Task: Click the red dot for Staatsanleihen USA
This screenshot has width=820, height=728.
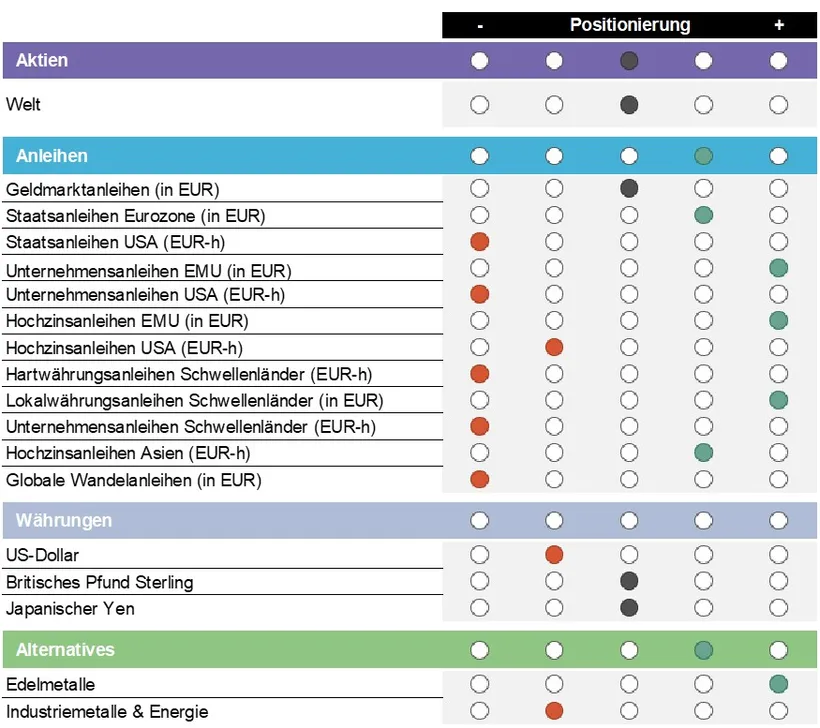Action: pyautogui.click(x=480, y=241)
